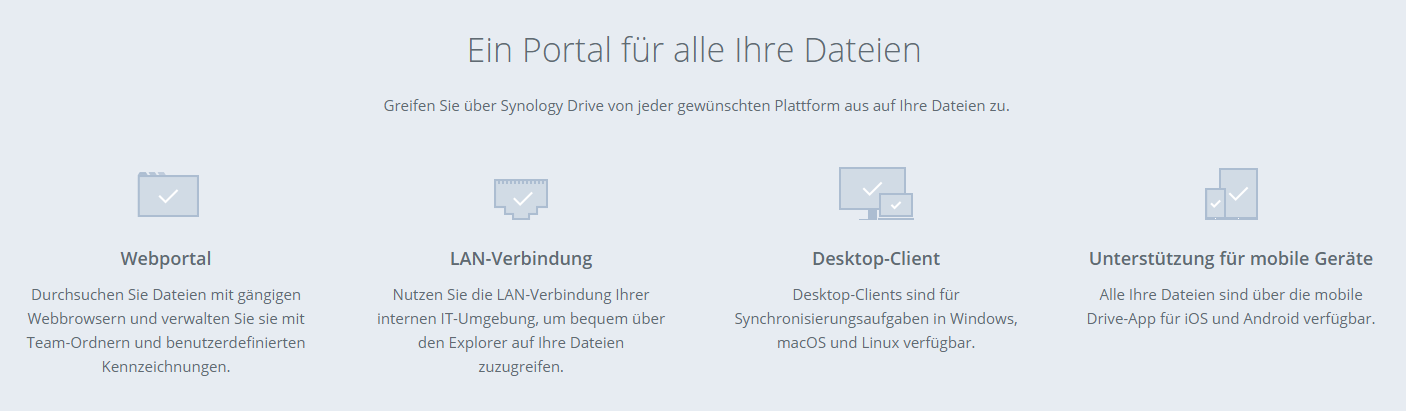Image resolution: width=1406 pixels, height=411 pixels.
Task: Click 'Unterstützung für mobile Geräte' title
Action: click(1231, 259)
